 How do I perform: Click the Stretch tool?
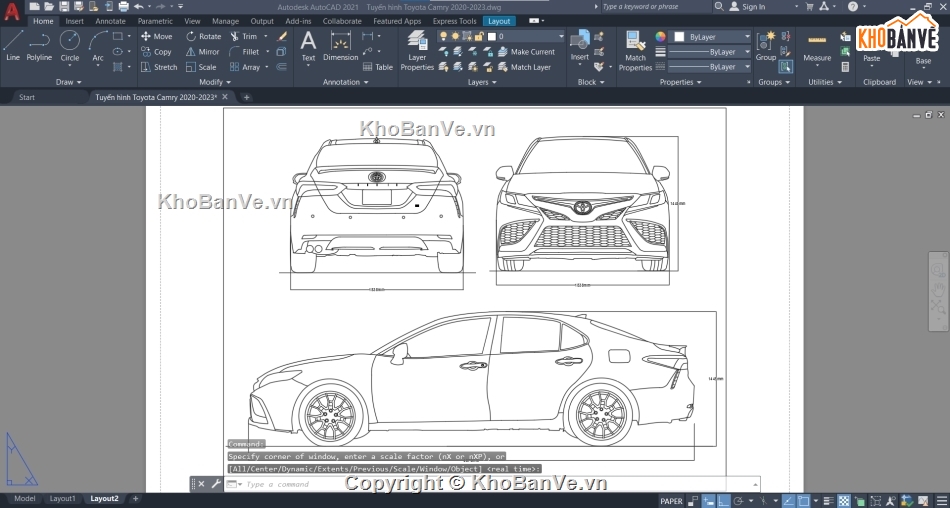[x=159, y=67]
